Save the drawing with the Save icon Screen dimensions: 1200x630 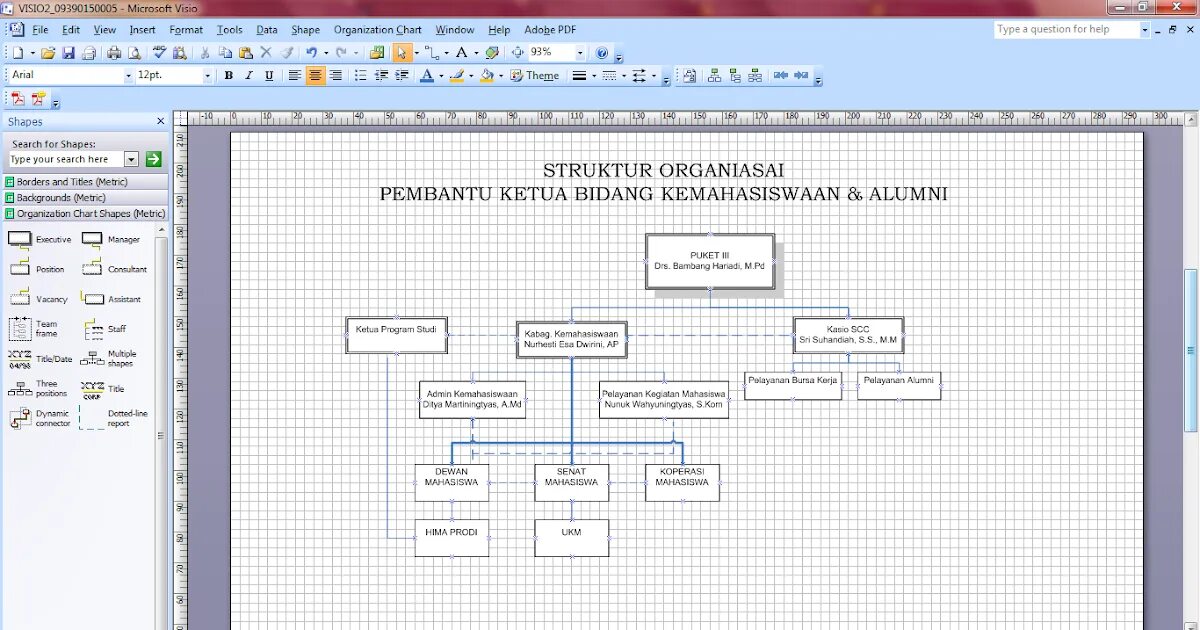coord(68,53)
